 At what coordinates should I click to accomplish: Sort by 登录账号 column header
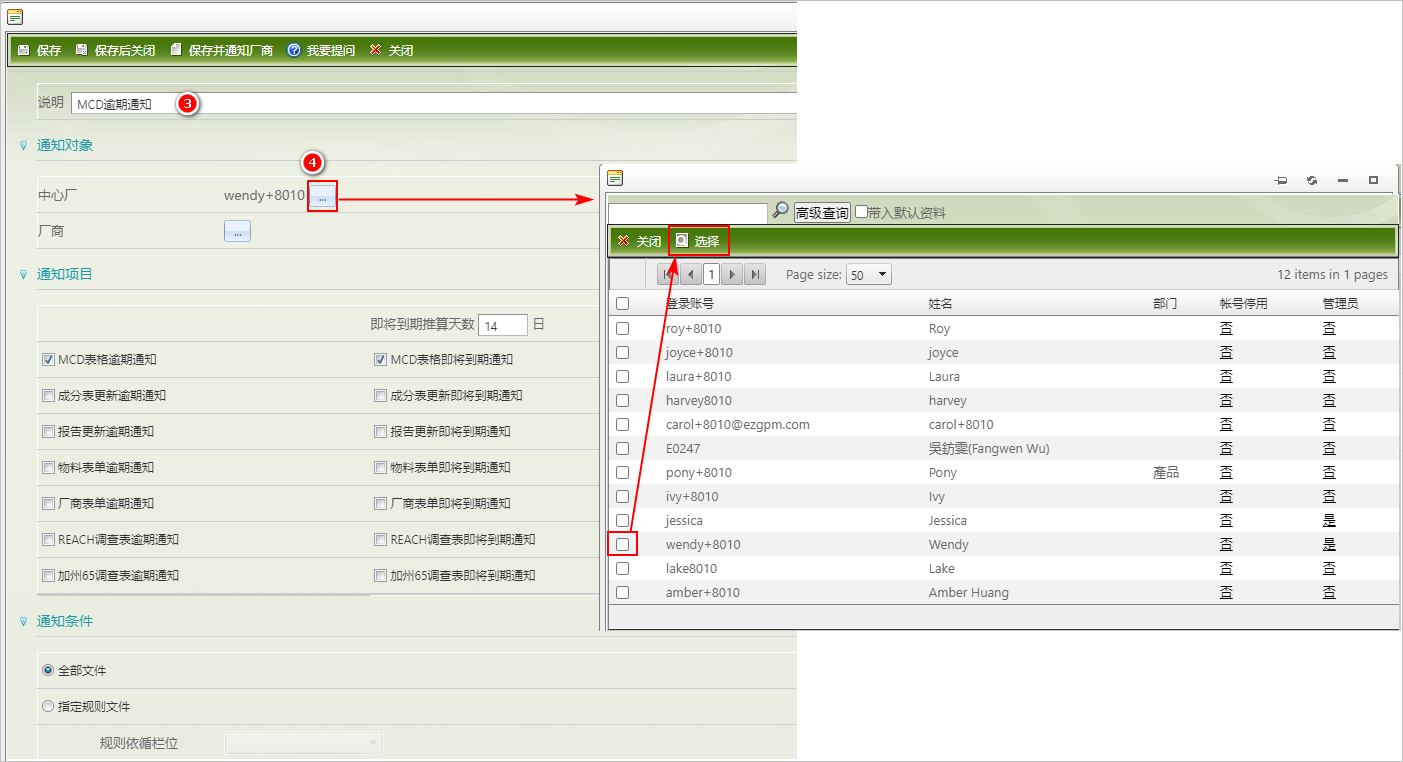coord(689,304)
